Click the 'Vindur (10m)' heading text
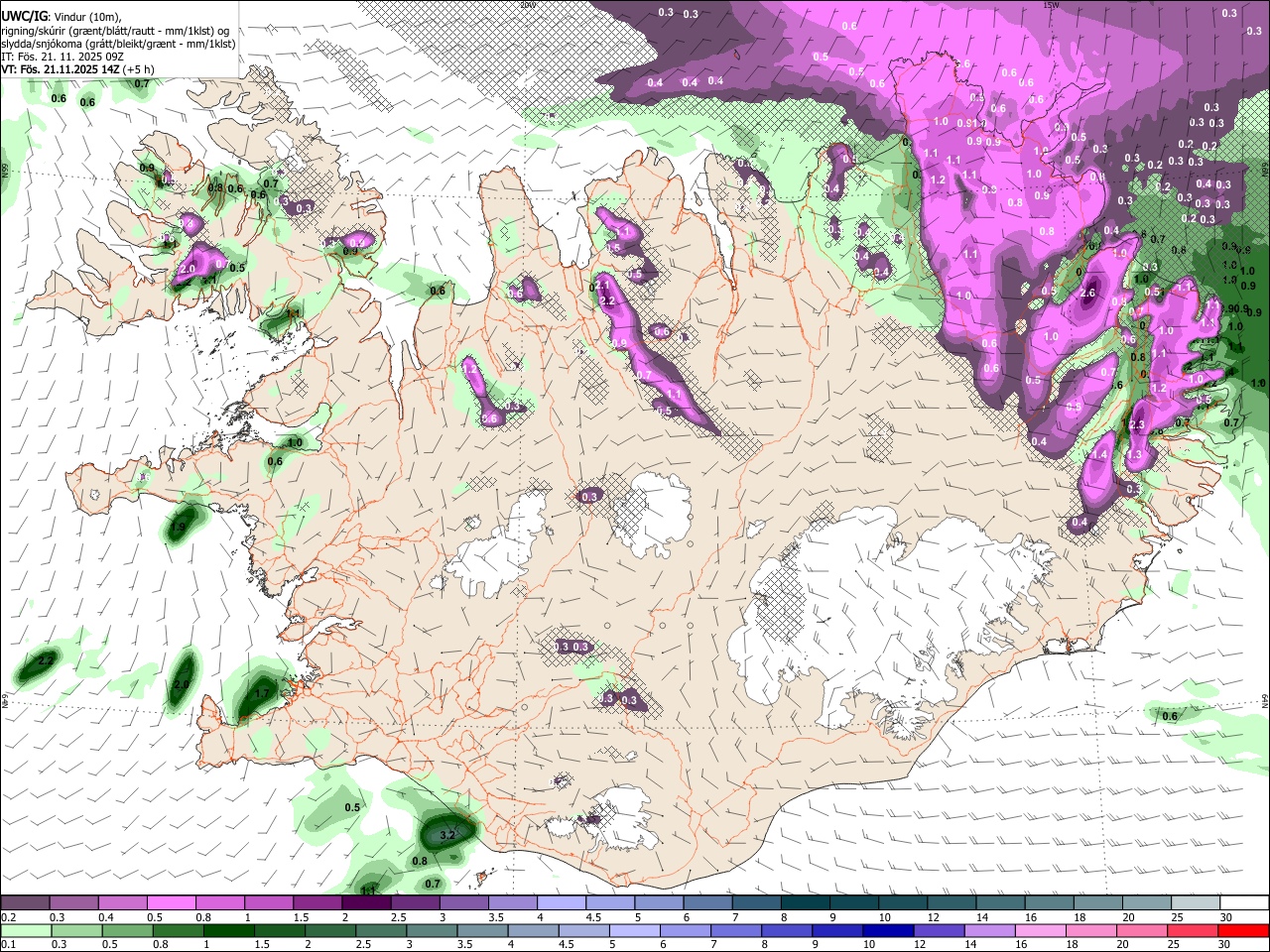The height and width of the screenshot is (952, 1270). (87, 16)
